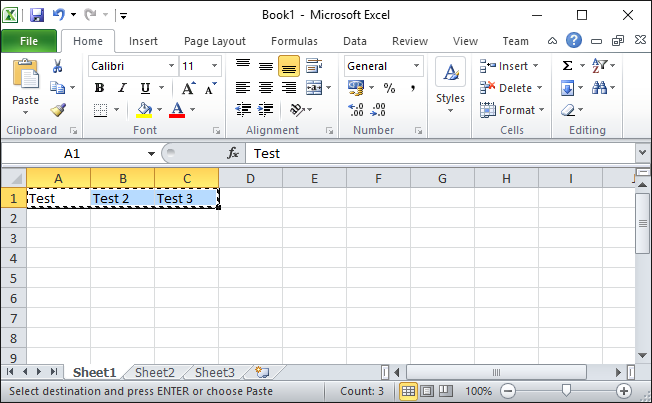Switch to the Page Layout tab
652x403 pixels.
215,41
